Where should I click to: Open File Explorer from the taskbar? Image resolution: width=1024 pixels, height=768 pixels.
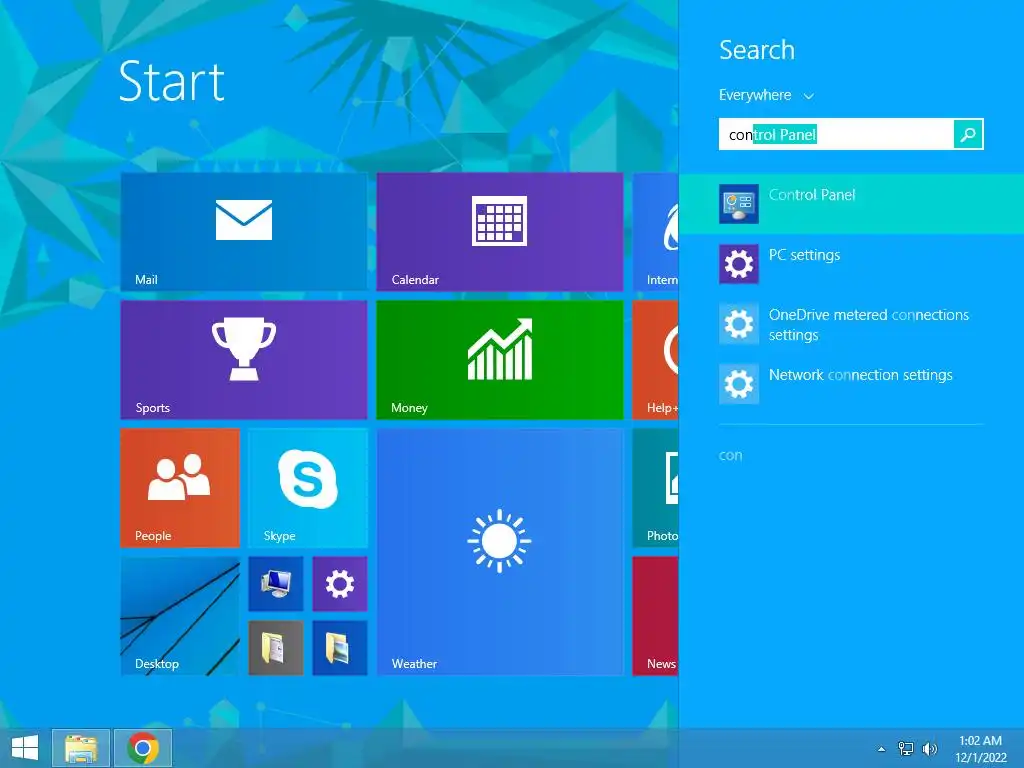(81, 748)
